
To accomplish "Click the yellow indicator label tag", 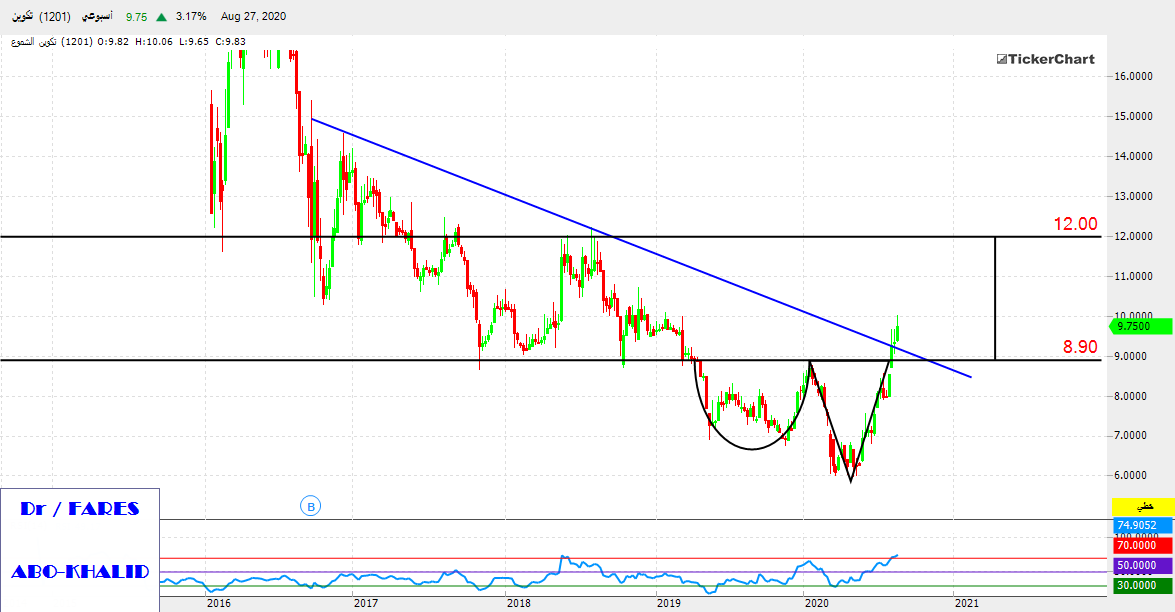I will pos(1142,507).
